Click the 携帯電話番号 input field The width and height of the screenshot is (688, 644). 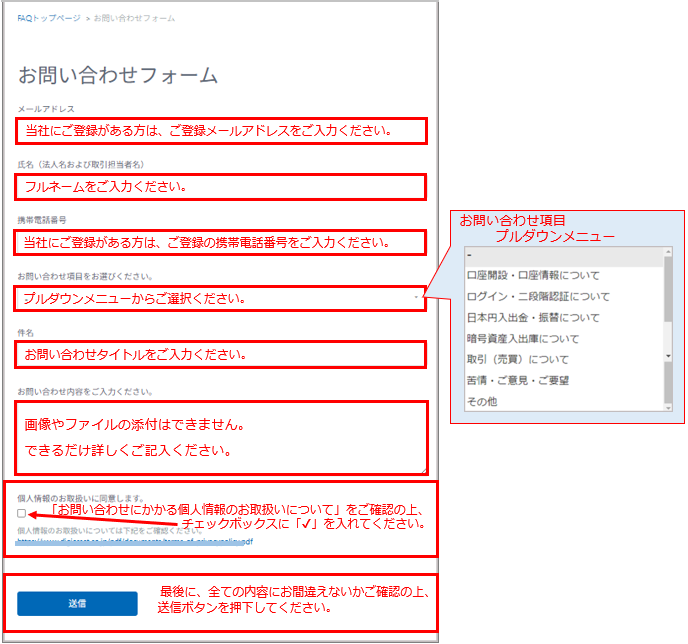[x=220, y=243]
